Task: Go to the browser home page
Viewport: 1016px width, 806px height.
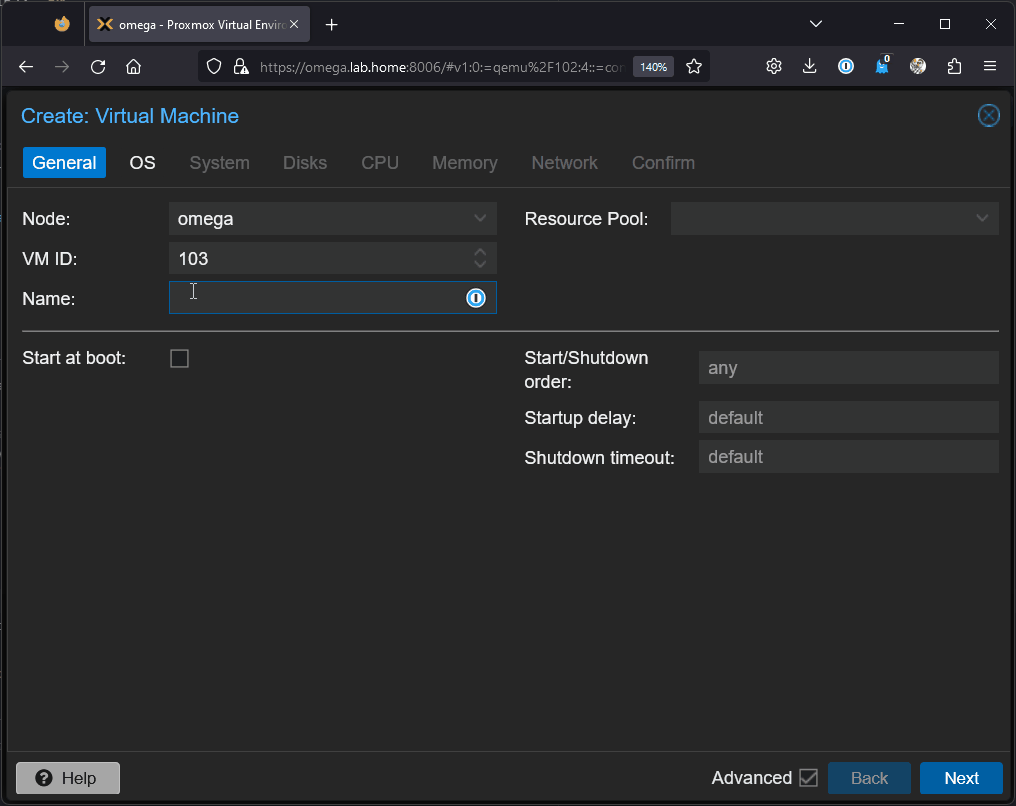Action: [x=133, y=67]
